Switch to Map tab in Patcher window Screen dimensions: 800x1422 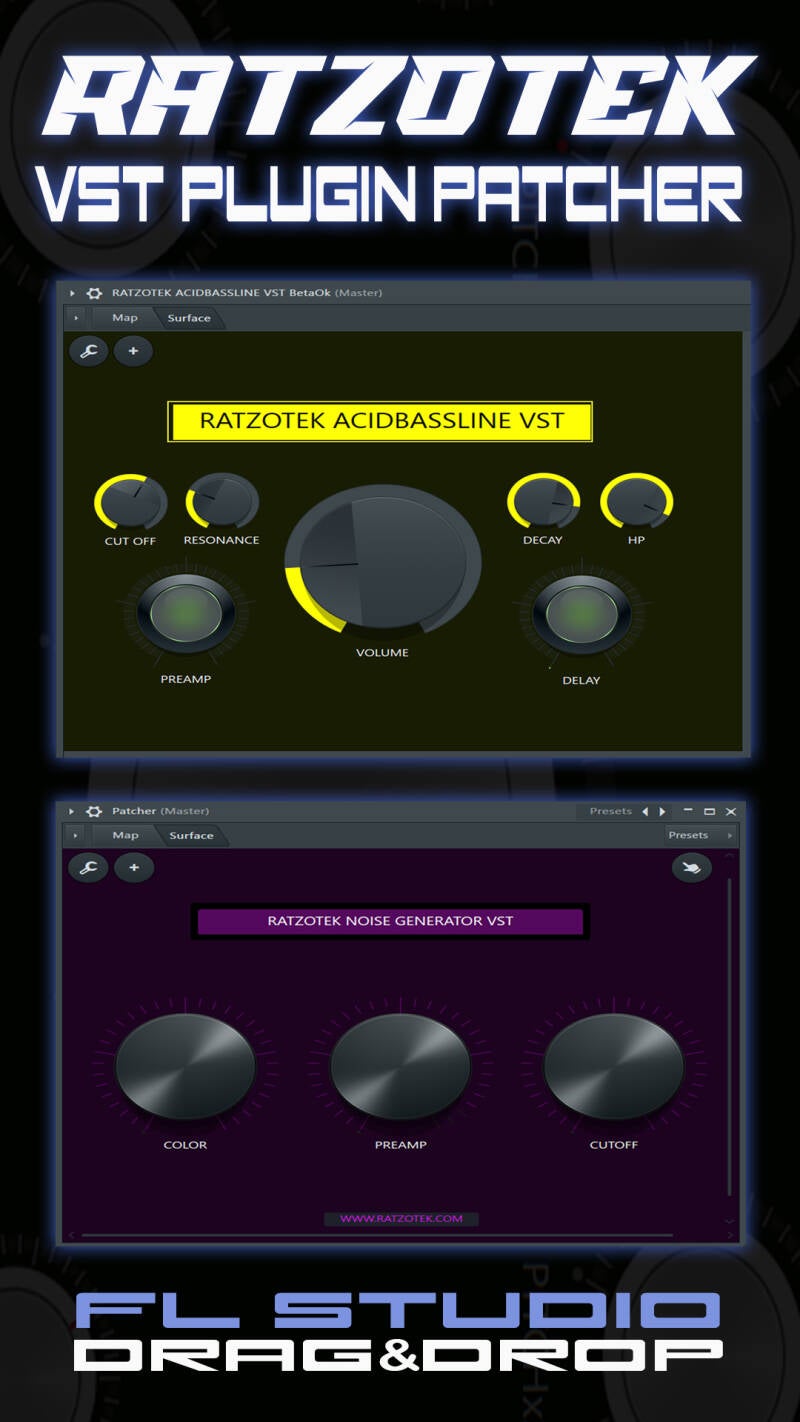(125, 835)
